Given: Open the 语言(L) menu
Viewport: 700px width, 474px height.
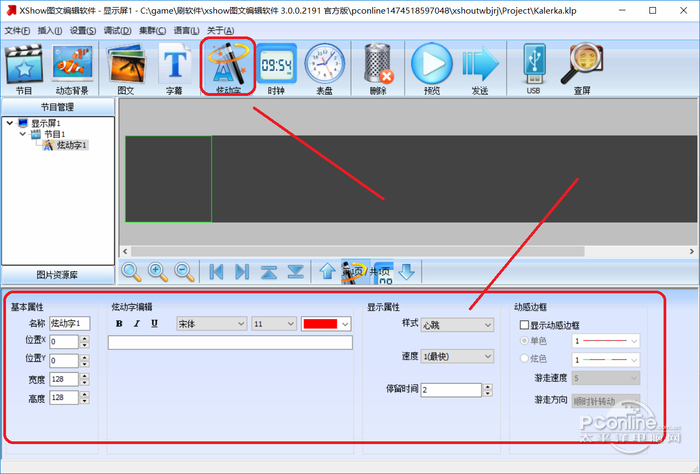Looking at the screenshot, I should [186, 30].
